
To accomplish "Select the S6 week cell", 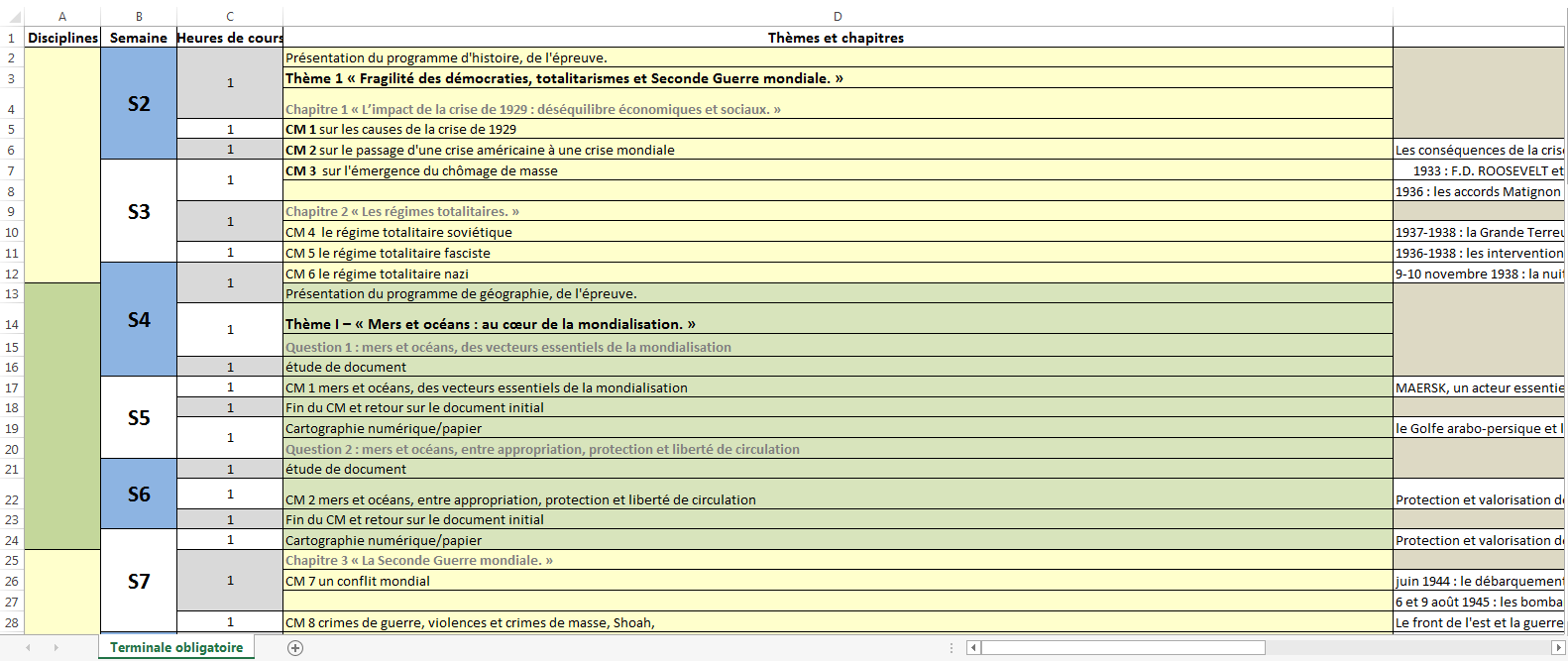I will pos(139,494).
